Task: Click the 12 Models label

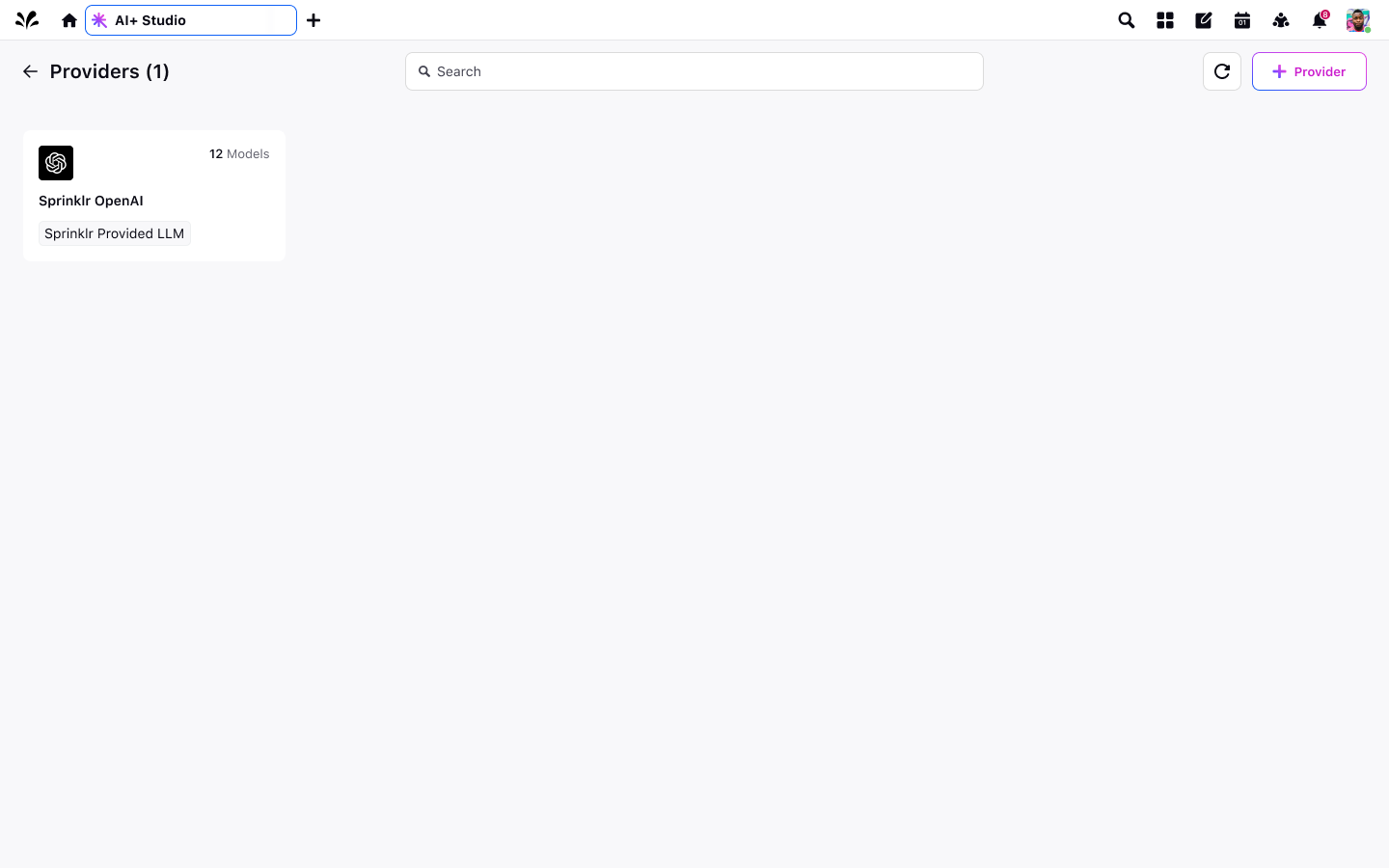Action: (x=239, y=153)
